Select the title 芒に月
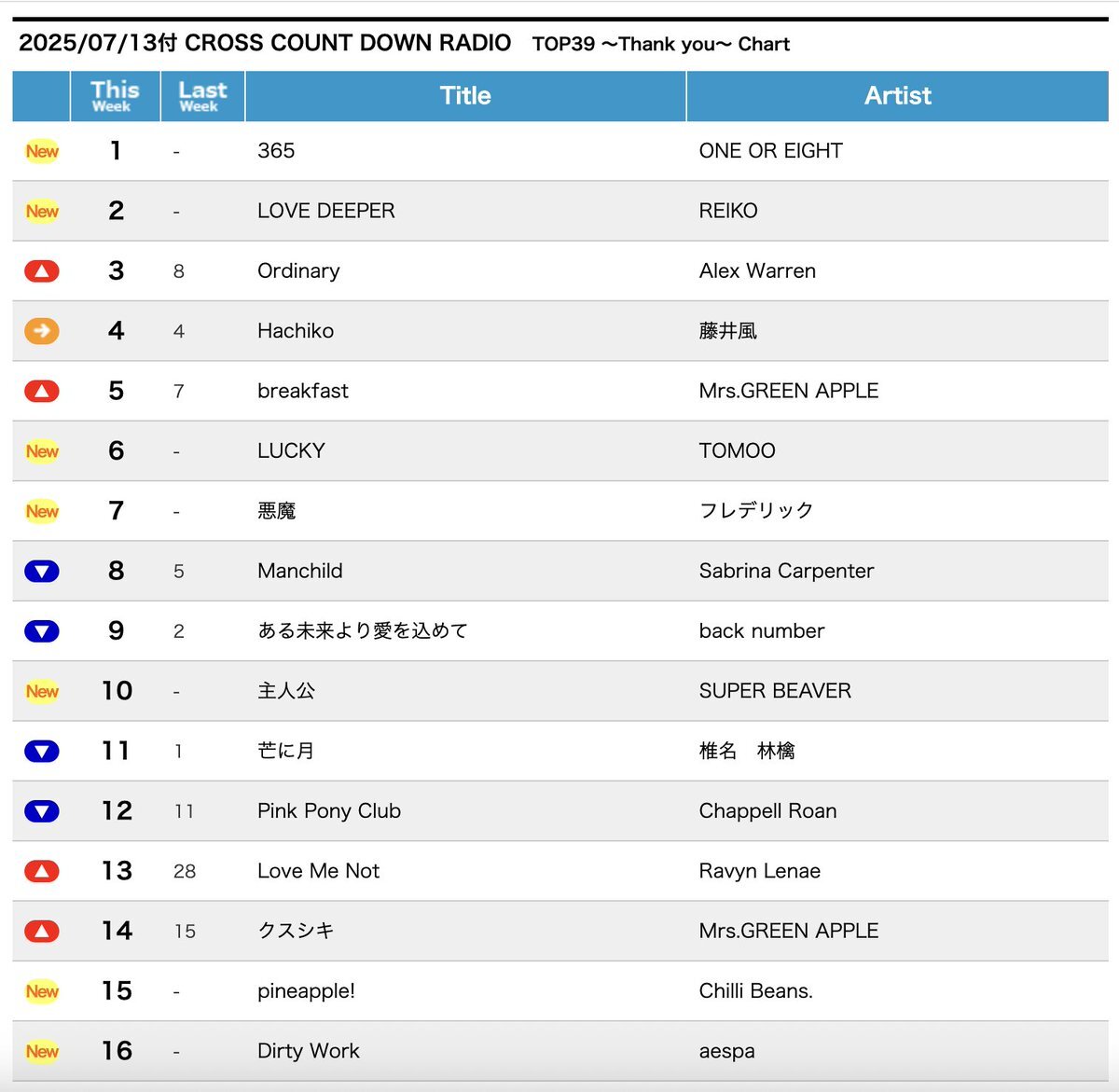This screenshot has width=1119, height=1092. point(286,751)
